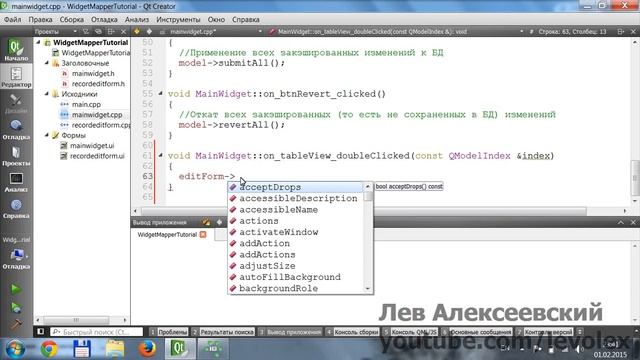Viewport: 640px width, 360px height.
Task: Open the Инструменты menu
Action: click(x=178, y=19)
